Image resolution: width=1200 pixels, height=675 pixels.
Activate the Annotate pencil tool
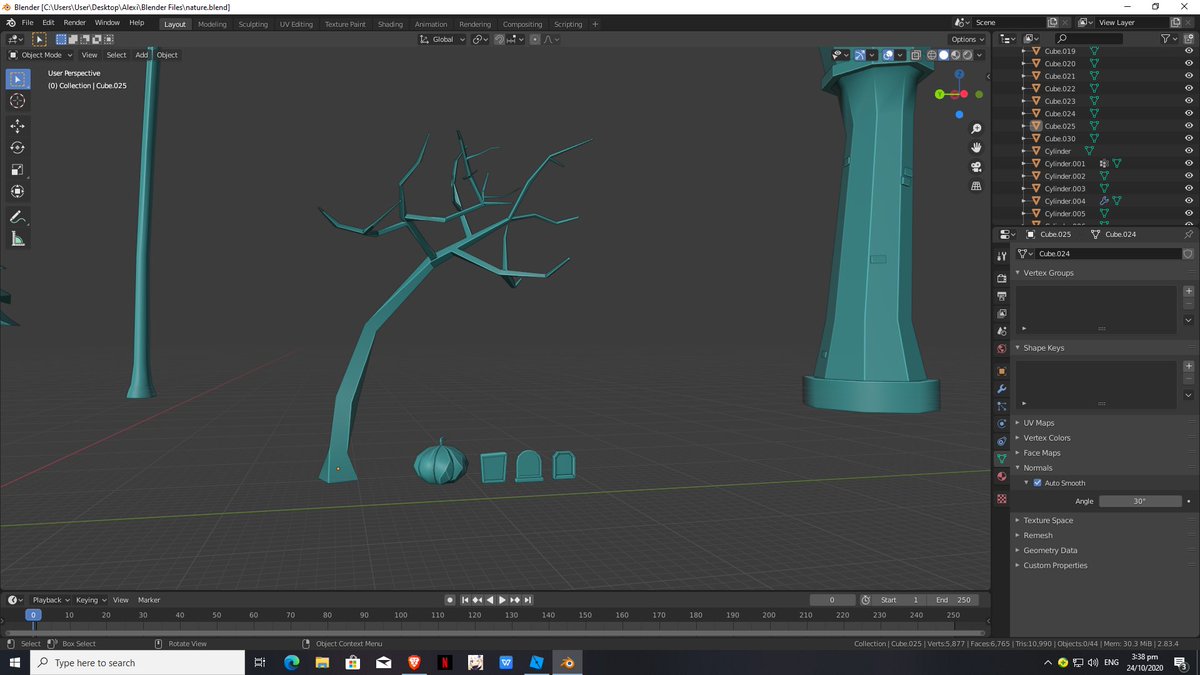(17, 217)
